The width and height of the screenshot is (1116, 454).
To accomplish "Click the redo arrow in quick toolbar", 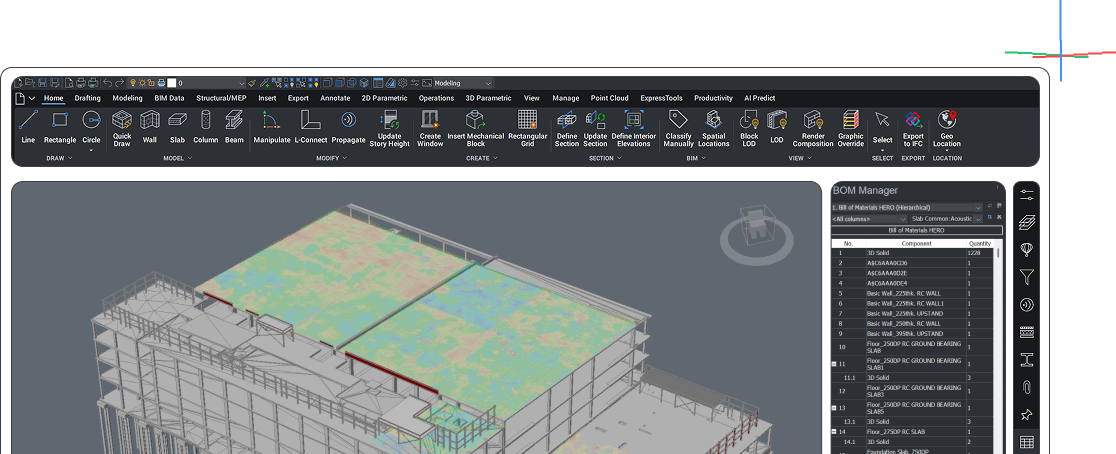I will [x=120, y=83].
